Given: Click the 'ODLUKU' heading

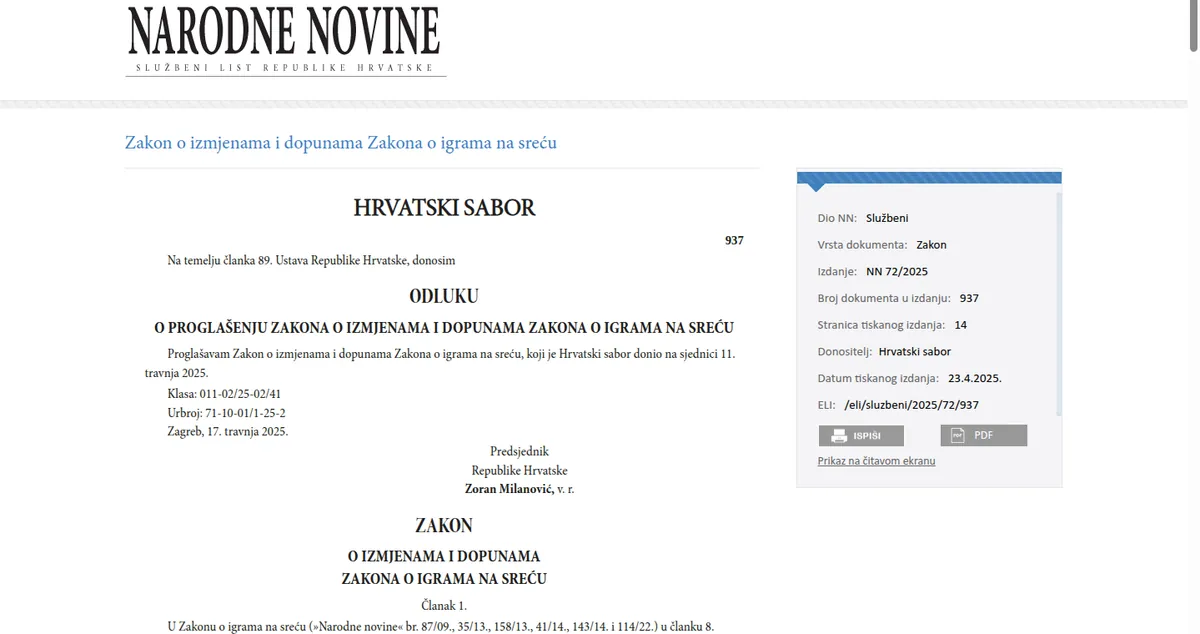Looking at the screenshot, I should tap(444, 297).
